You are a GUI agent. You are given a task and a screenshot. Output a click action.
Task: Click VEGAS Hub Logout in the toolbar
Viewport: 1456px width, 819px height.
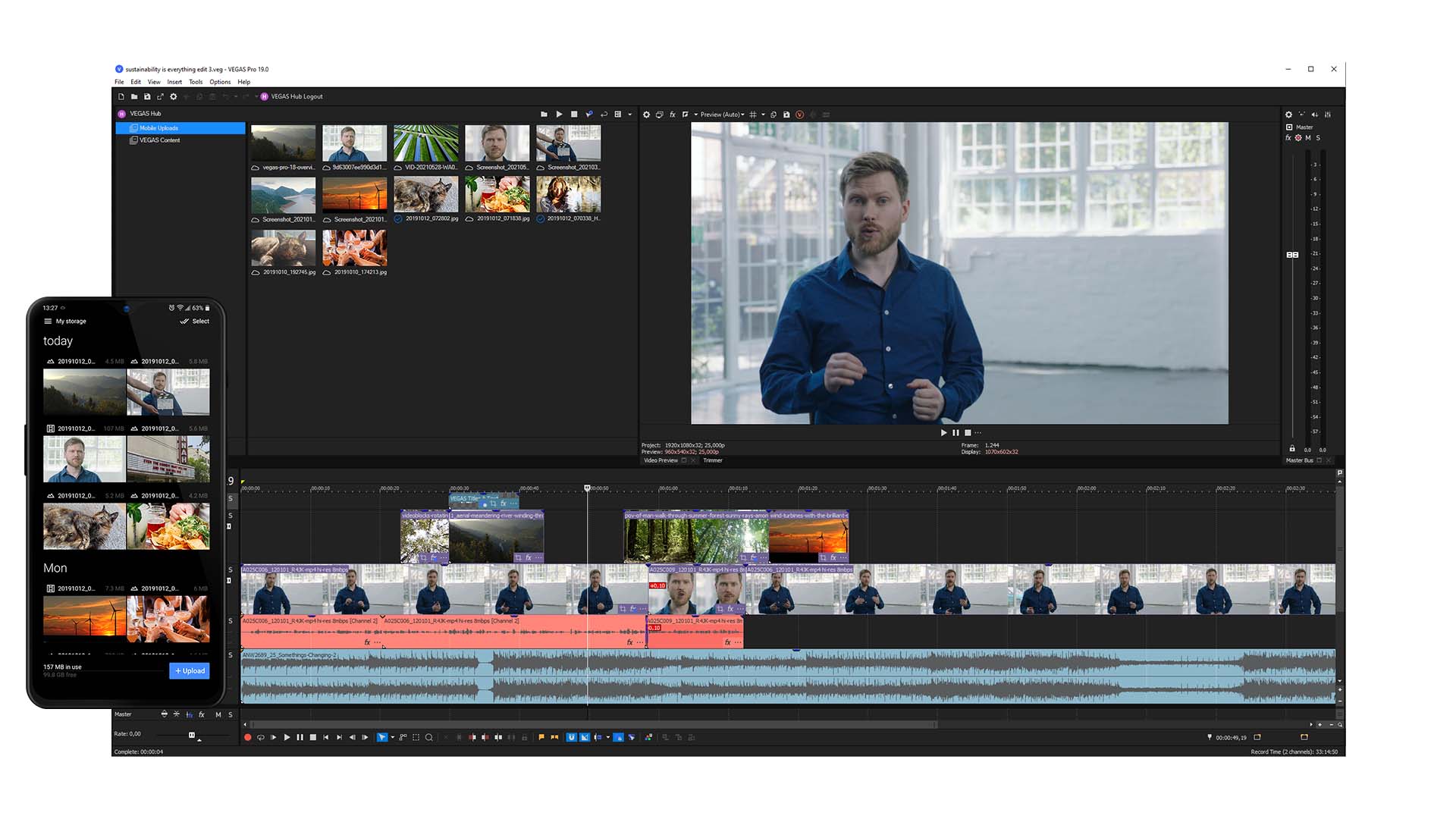tap(296, 96)
